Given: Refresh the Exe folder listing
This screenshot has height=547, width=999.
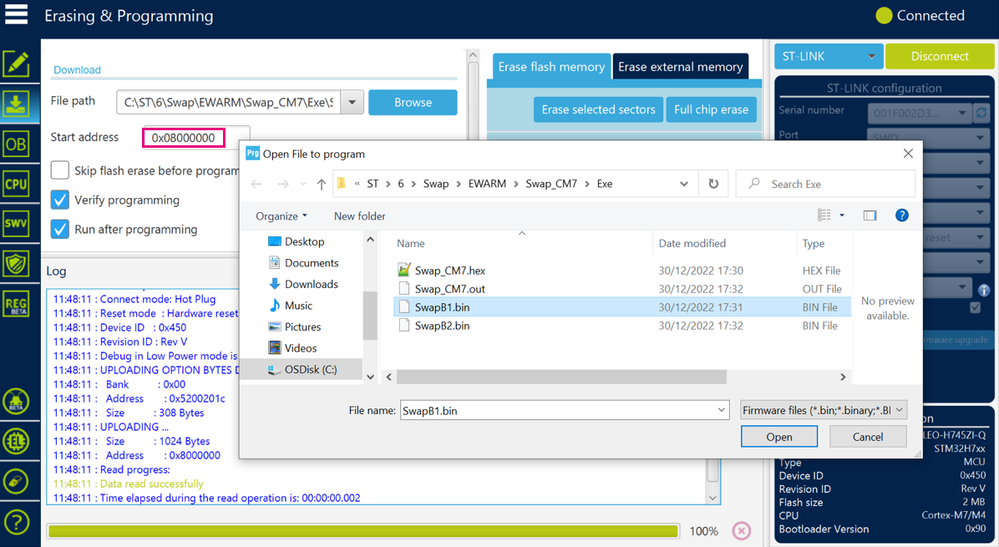Looking at the screenshot, I should coord(714,184).
